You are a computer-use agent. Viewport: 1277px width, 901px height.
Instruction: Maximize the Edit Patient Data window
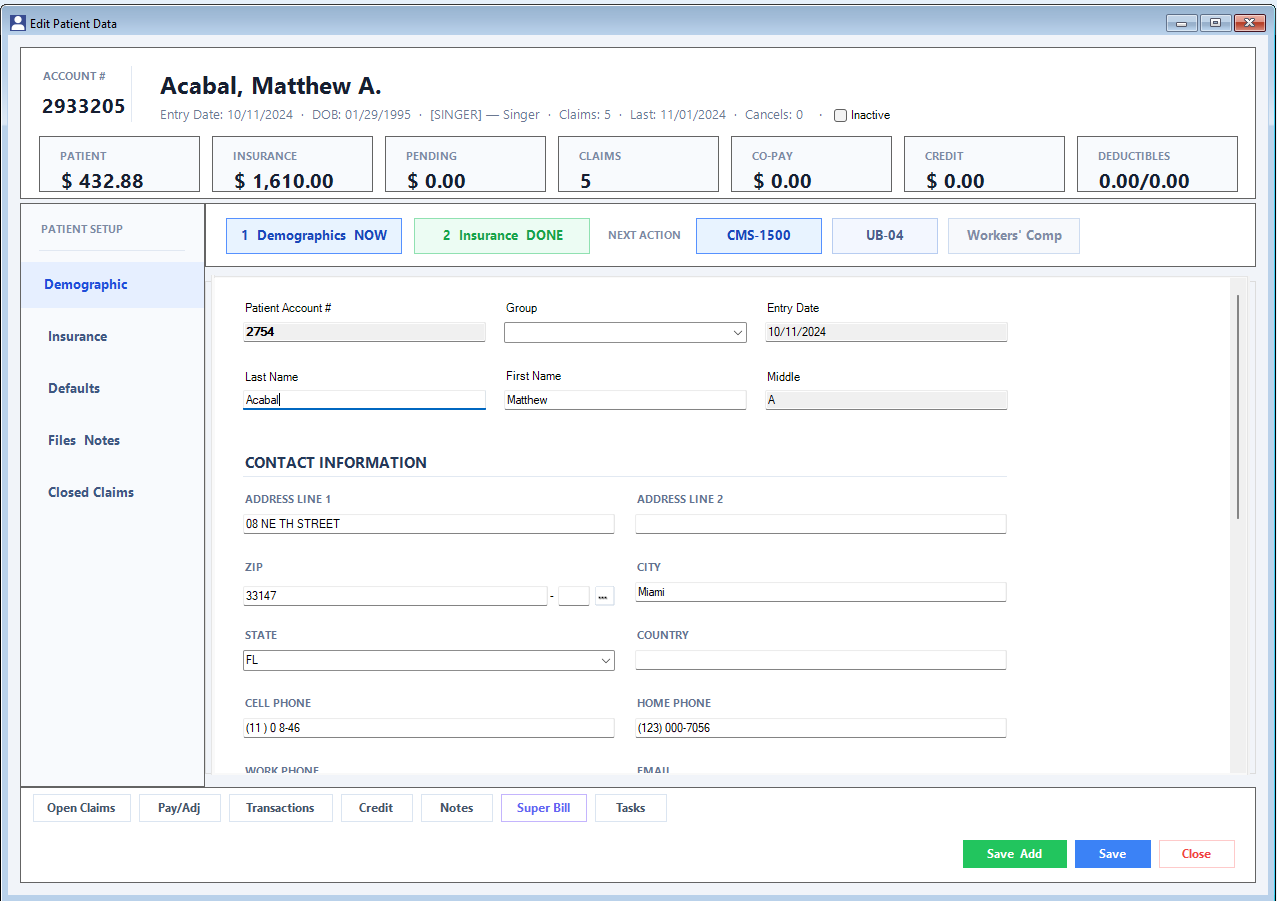[x=1215, y=22]
